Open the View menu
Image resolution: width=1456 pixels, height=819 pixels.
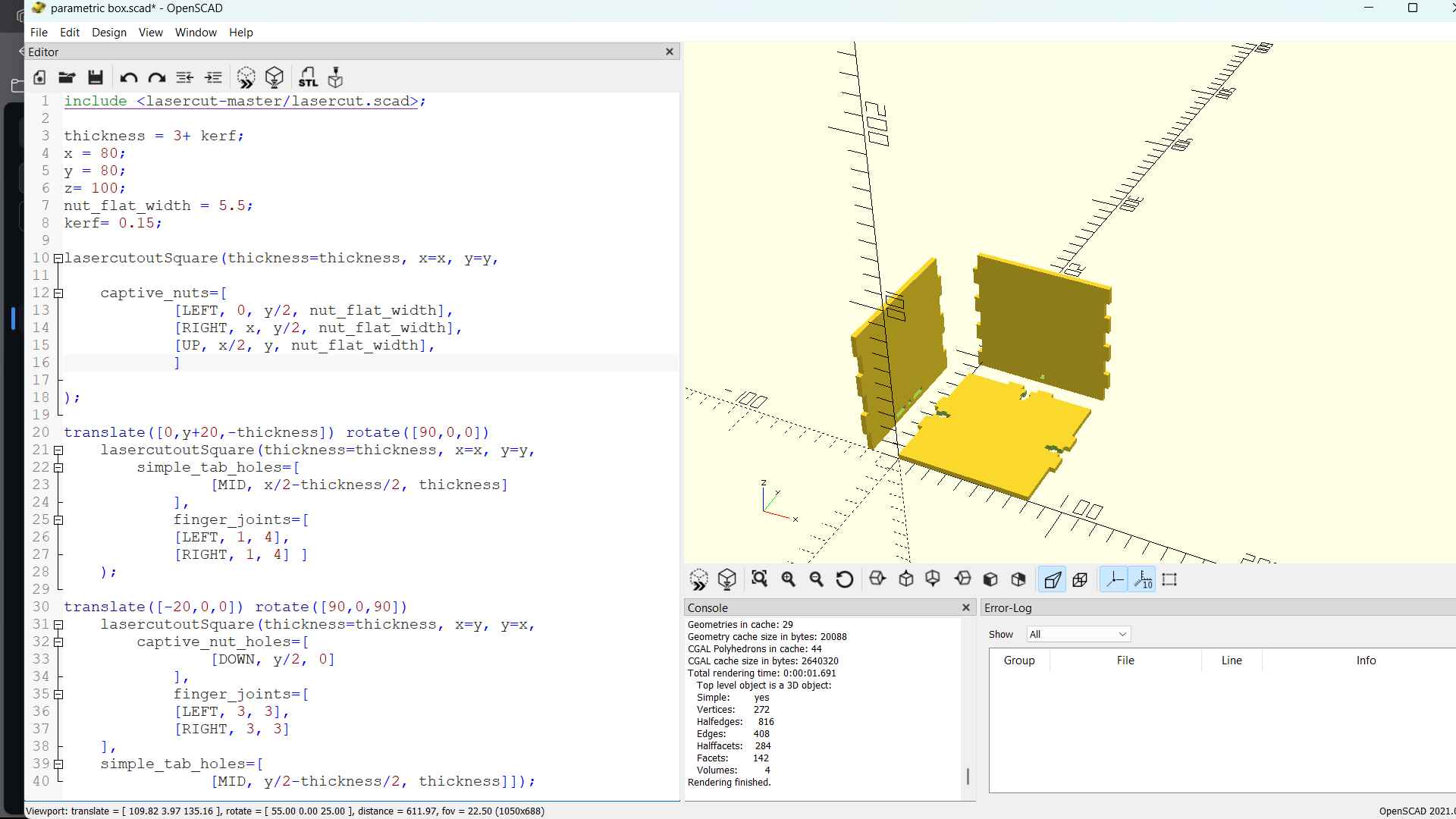[150, 33]
